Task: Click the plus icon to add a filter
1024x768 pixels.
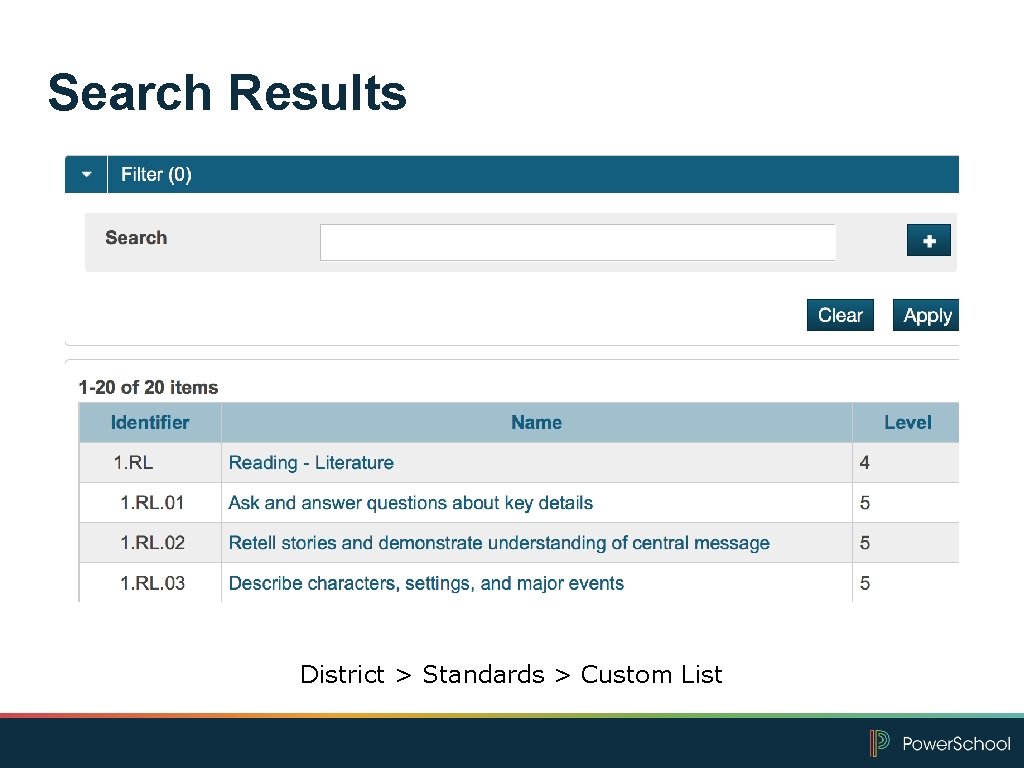Action: pyautogui.click(x=928, y=240)
